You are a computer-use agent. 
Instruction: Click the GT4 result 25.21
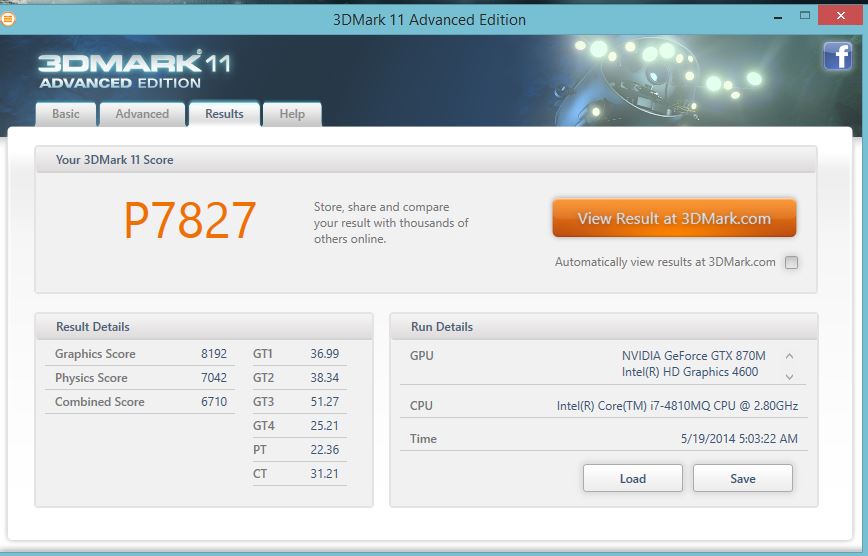[324, 426]
